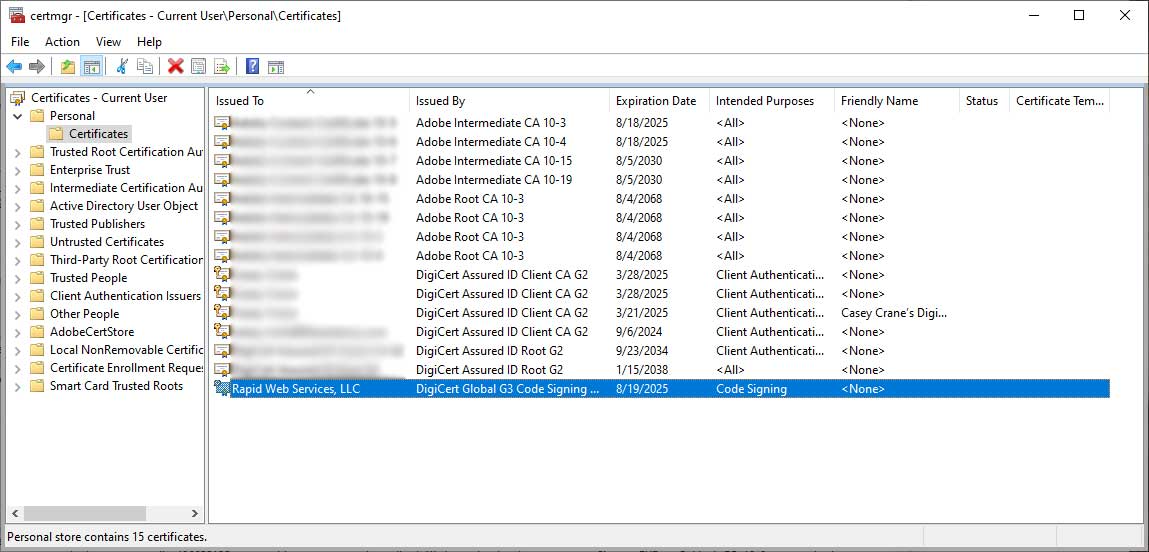
Task: Toggle the Show/Hide Action Pane icon
Action: point(276,67)
